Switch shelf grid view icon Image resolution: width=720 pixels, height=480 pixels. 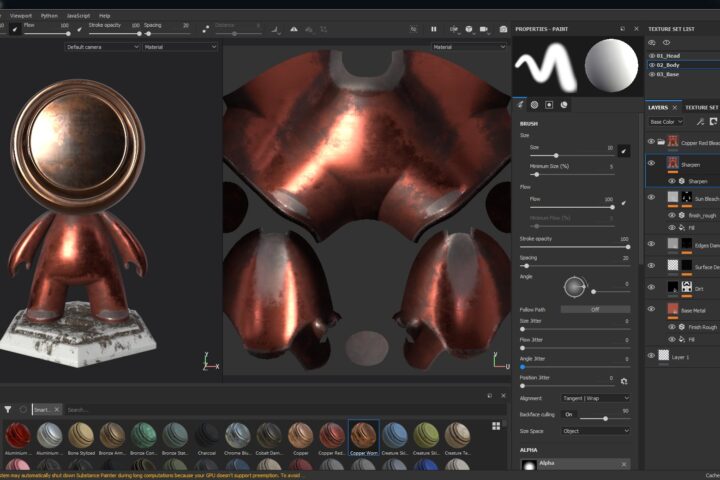click(496, 426)
